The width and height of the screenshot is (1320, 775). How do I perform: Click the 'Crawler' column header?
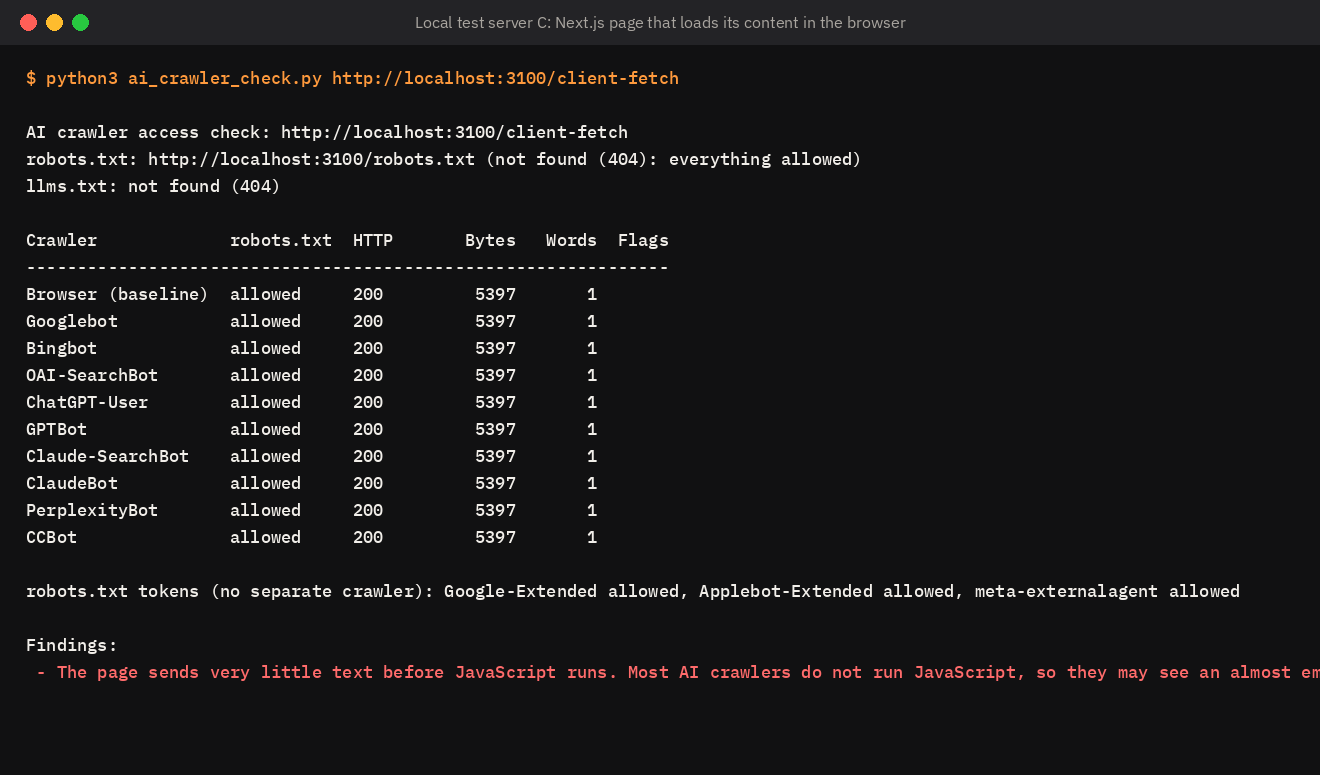coord(62,240)
